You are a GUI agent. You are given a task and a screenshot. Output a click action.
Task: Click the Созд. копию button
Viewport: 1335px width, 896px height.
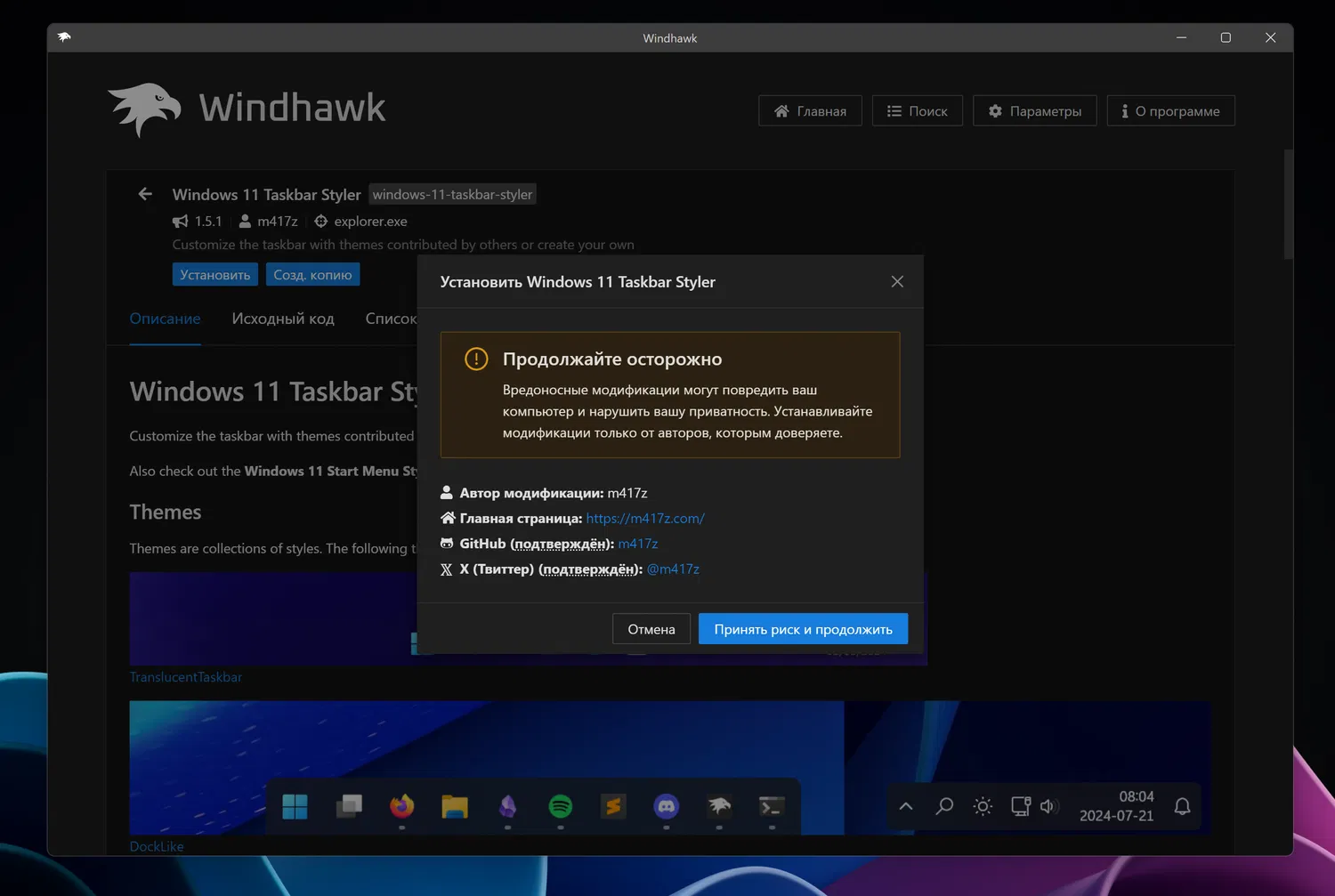[312, 275]
